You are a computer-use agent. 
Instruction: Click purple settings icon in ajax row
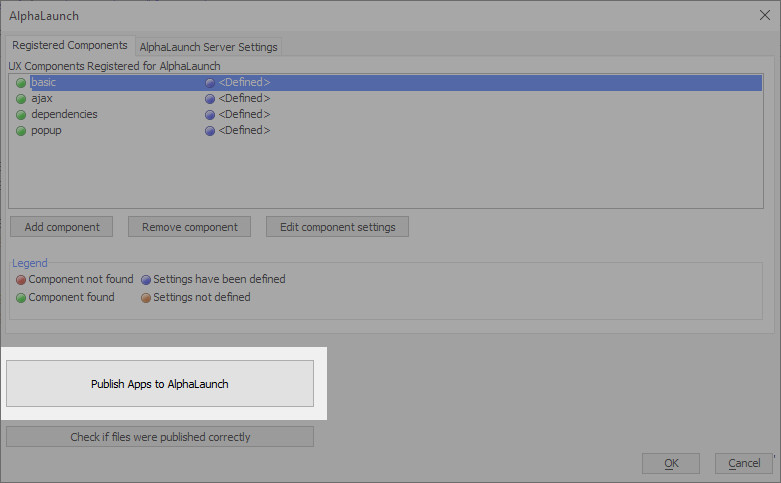[210, 99]
